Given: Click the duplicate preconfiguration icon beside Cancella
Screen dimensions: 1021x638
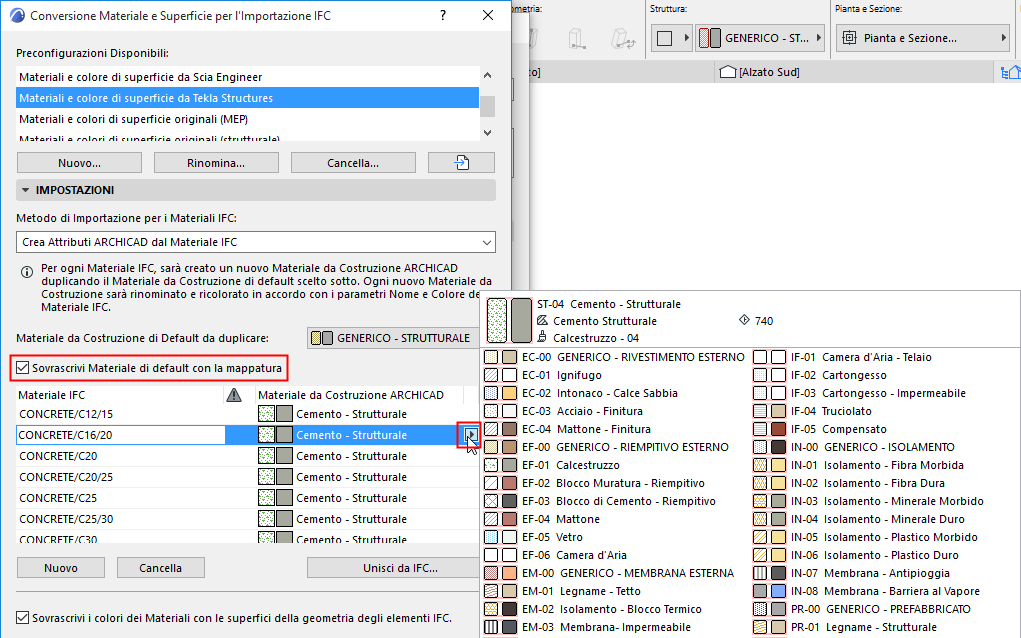Looking at the screenshot, I should (461, 162).
